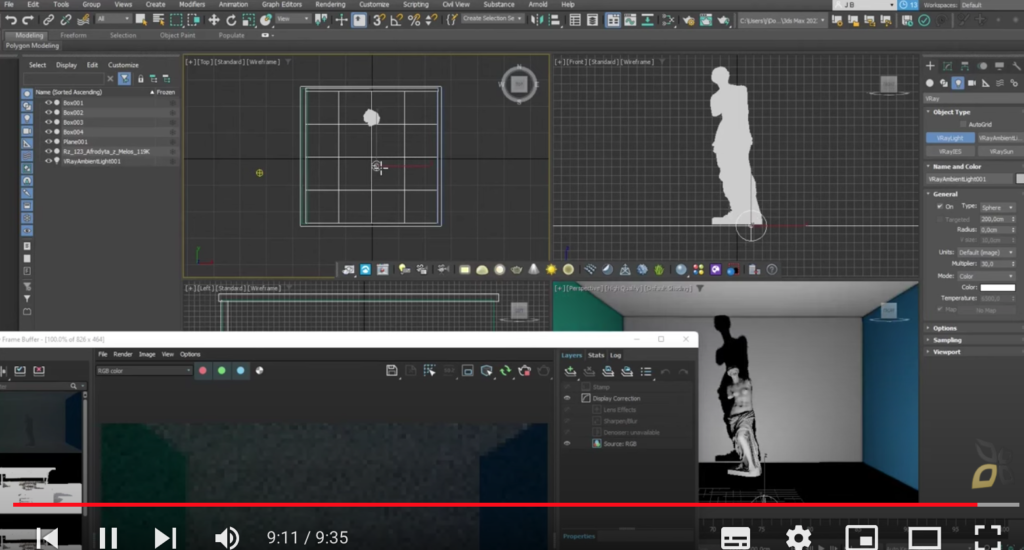This screenshot has width=1024, height=550.
Task: Select the Select and Scale tool
Action: pos(248,20)
